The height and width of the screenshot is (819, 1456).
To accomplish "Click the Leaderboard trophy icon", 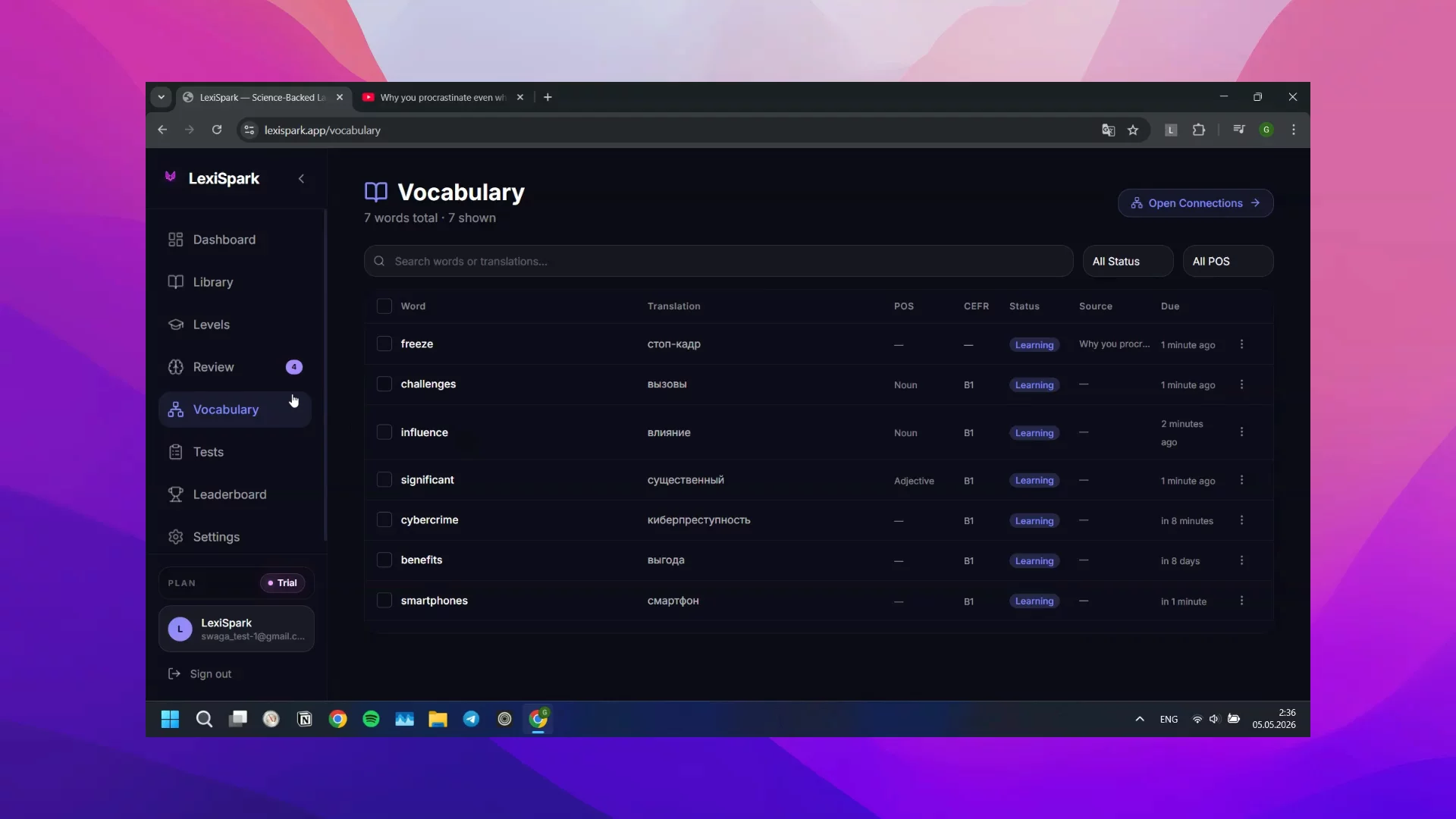I will coord(175,494).
